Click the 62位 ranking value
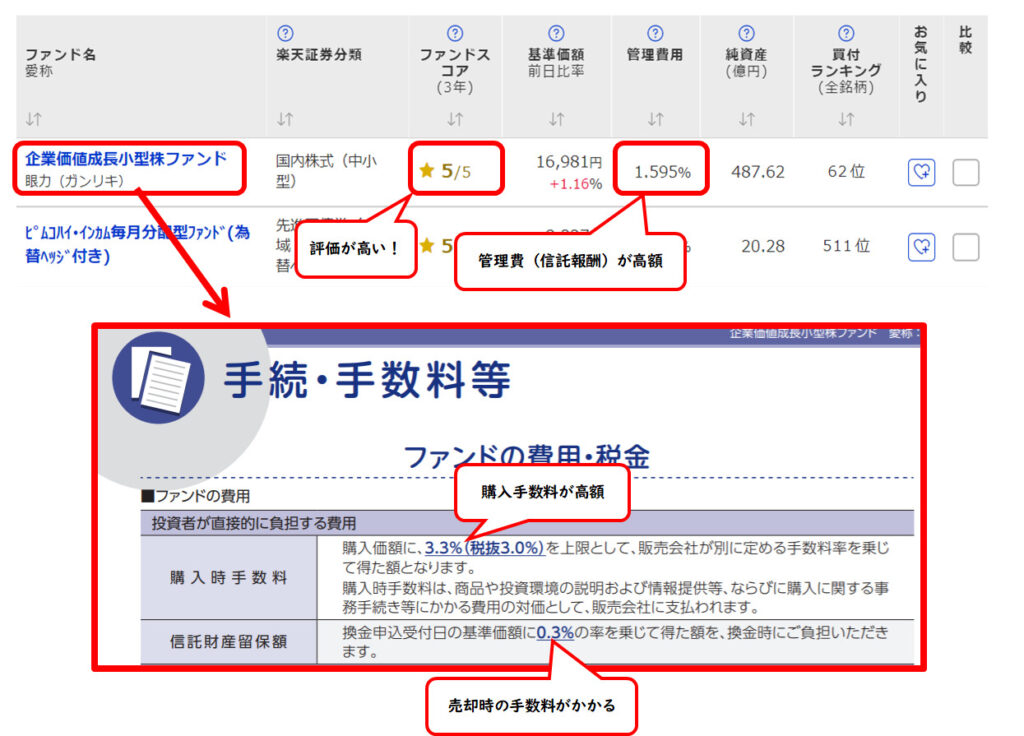 (x=846, y=172)
